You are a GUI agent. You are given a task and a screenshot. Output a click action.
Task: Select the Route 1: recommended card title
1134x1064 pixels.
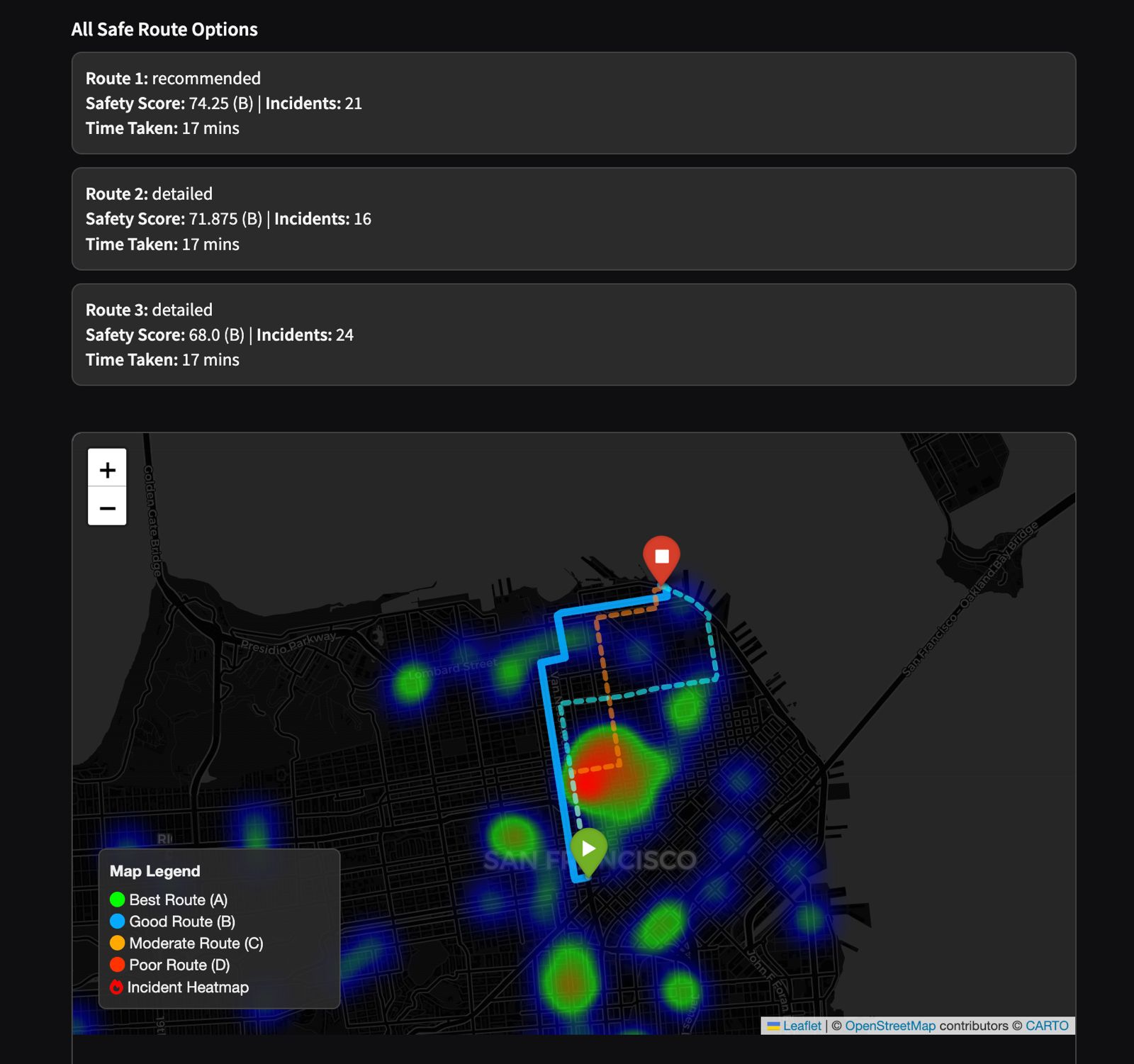point(173,78)
